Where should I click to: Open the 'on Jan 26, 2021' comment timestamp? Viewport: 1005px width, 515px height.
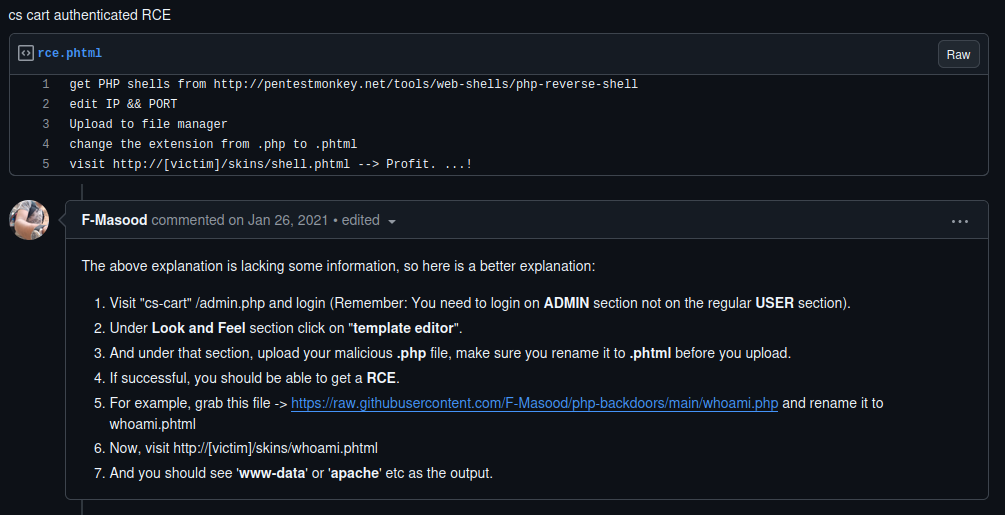point(278,220)
